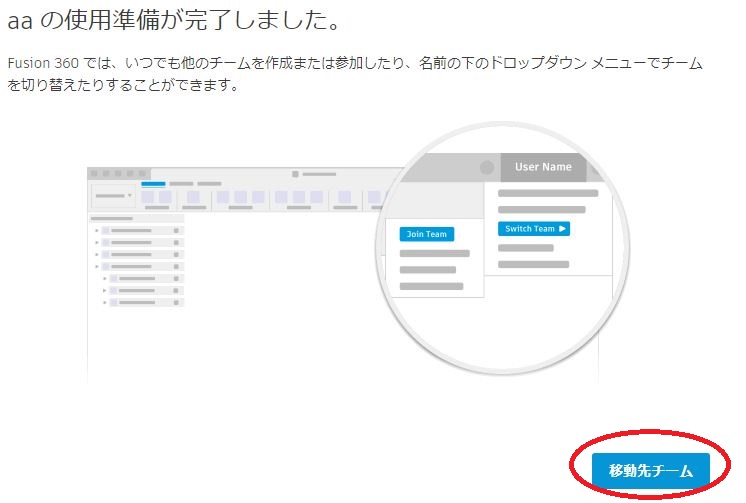
Task: Expand the last nested tree row in the illustration
Action: (x=105, y=302)
